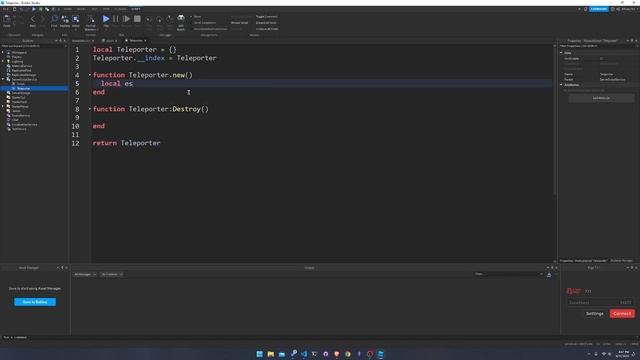The image size is (640, 360).
Task: Select TestService in the Explorer tree
Action: tap(19, 129)
